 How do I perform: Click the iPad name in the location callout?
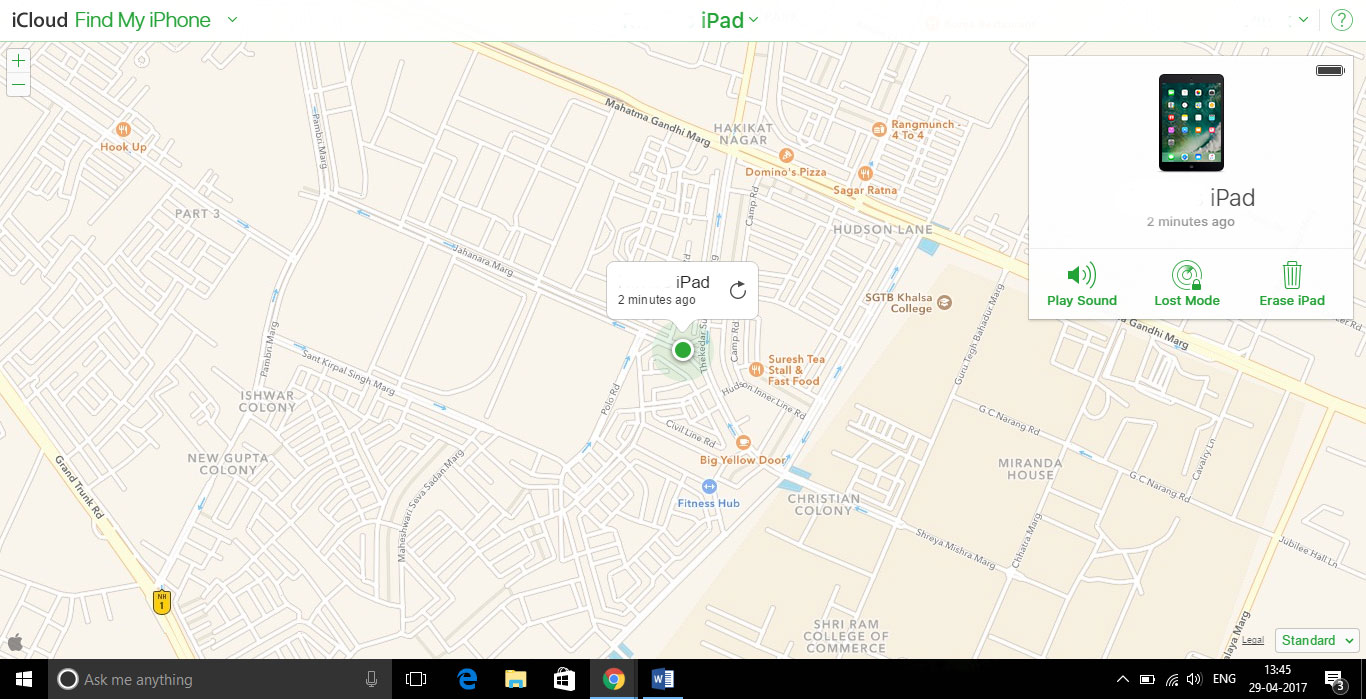click(x=693, y=283)
